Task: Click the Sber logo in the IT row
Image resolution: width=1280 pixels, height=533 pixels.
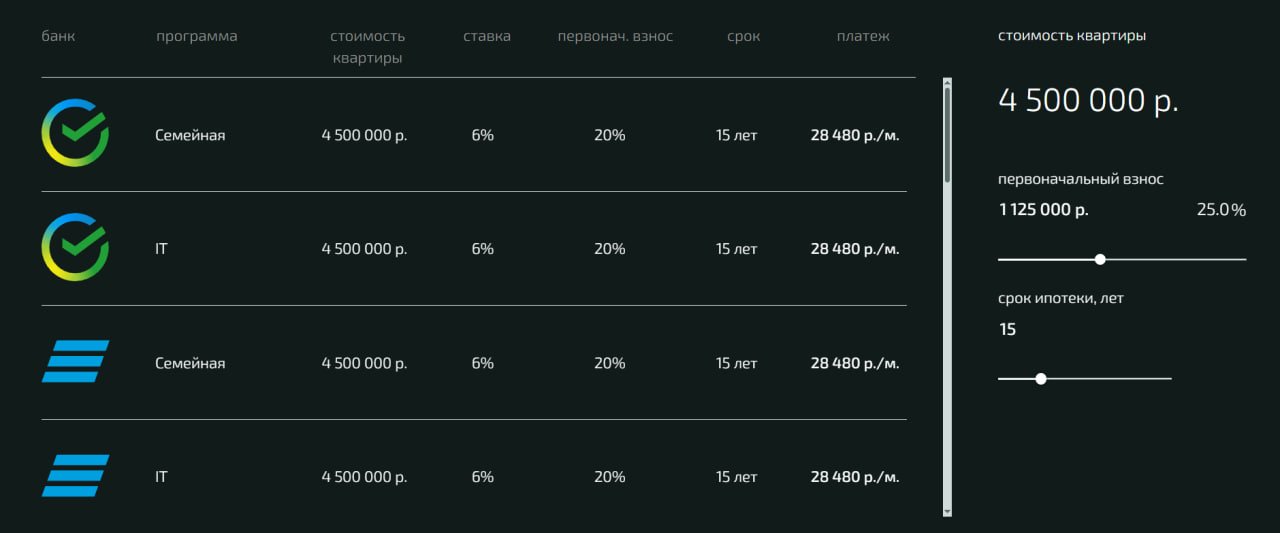Action: tap(75, 247)
